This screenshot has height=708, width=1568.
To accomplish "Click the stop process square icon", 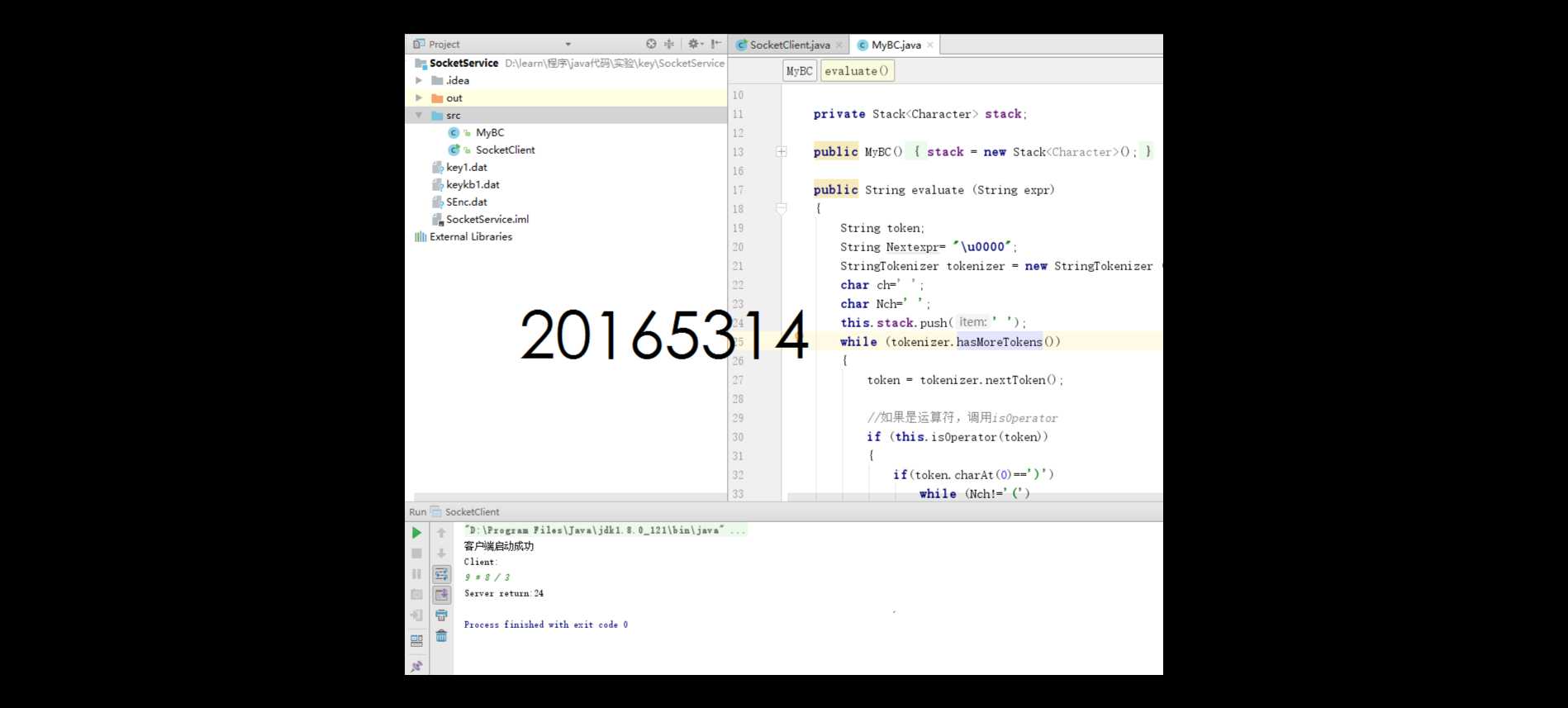I will point(417,554).
